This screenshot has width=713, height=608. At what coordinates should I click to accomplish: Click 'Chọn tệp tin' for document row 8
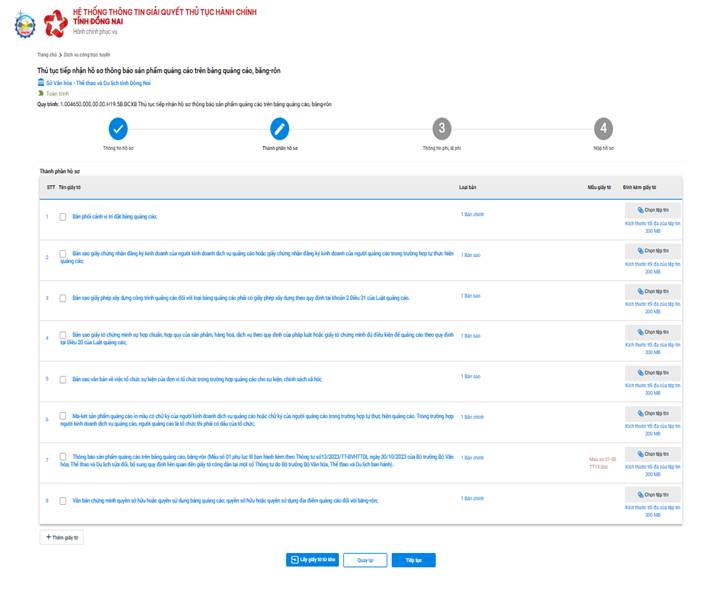pyautogui.click(x=652, y=495)
